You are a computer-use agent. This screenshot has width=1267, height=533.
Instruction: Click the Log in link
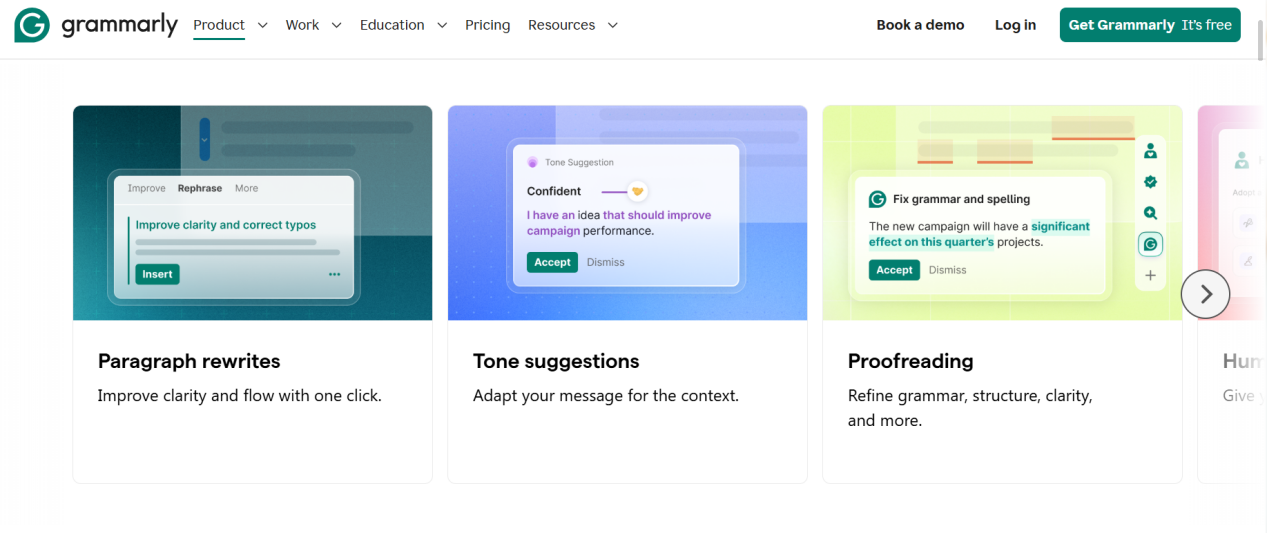coord(1015,25)
